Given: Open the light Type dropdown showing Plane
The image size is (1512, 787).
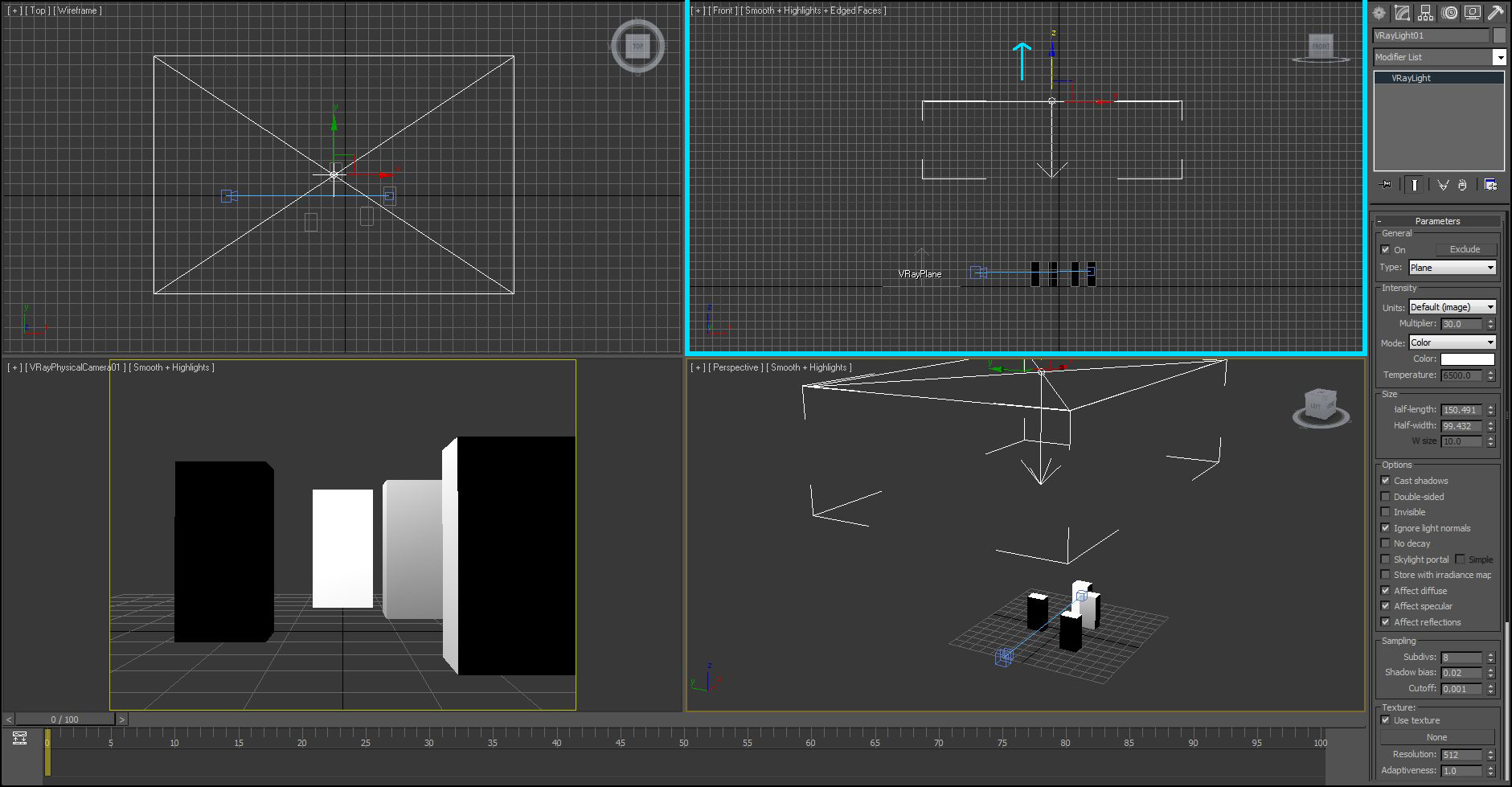Looking at the screenshot, I should (1452, 267).
